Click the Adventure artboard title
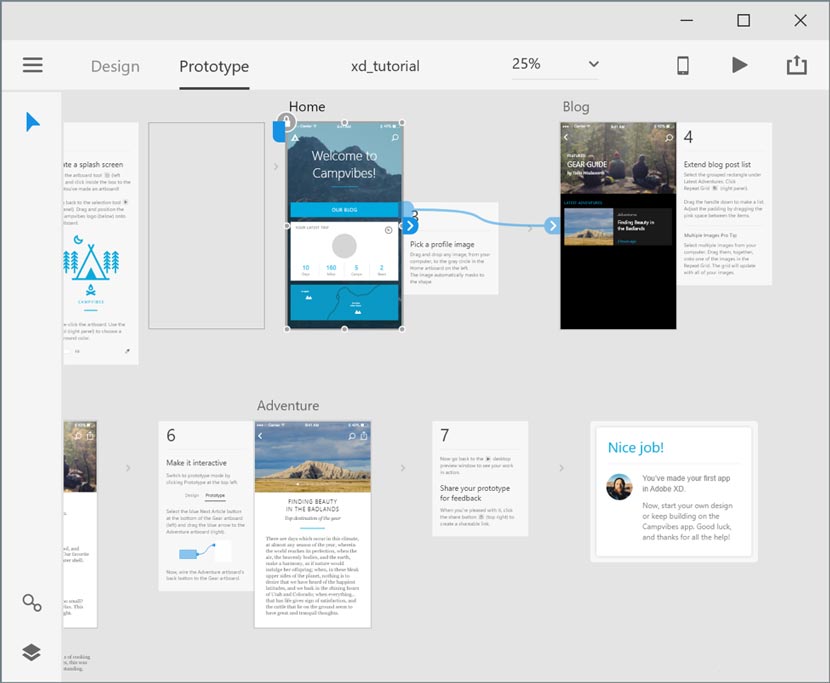The image size is (830, 683). [288, 406]
